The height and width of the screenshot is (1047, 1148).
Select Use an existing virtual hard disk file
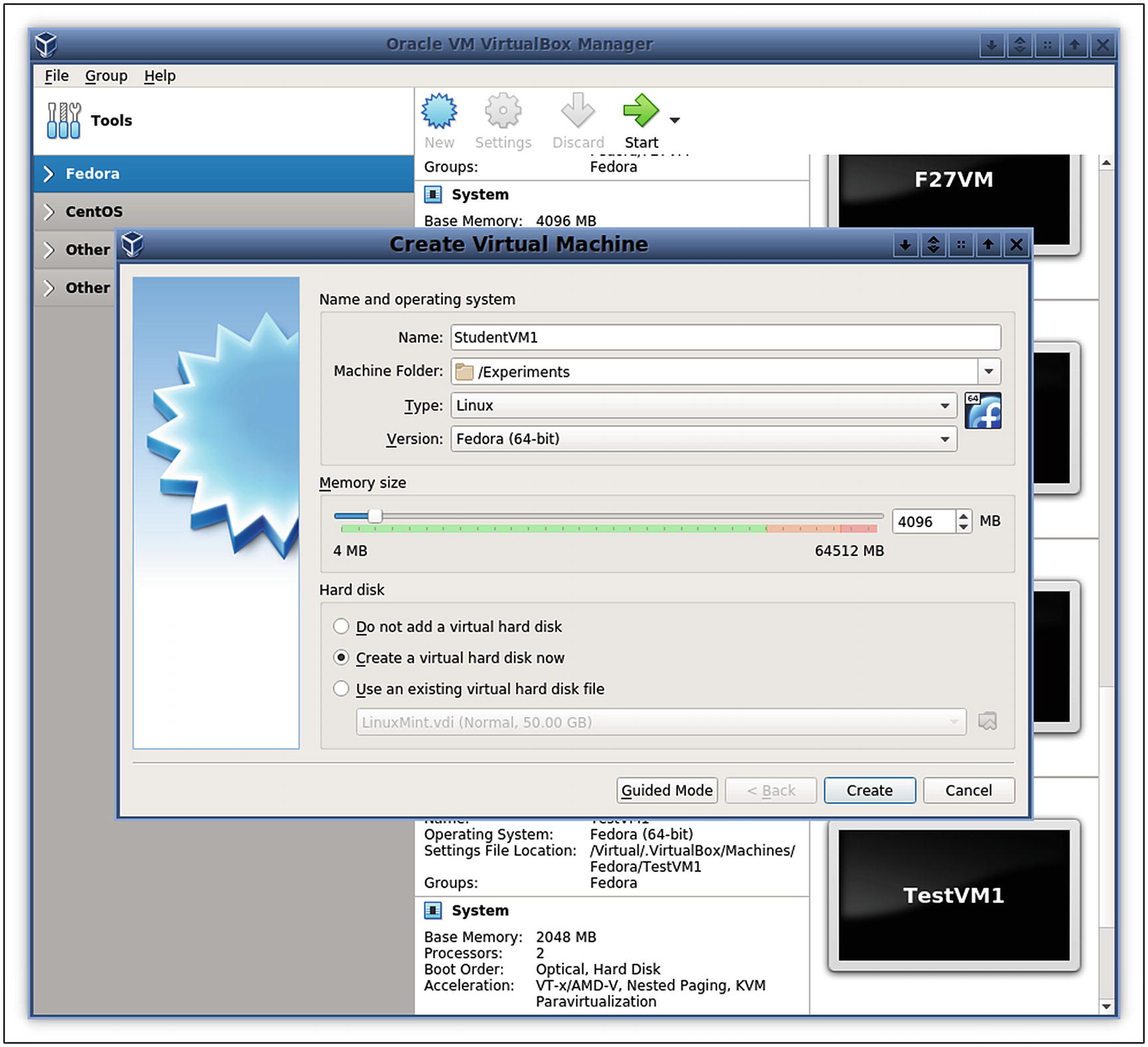pyautogui.click(x=341, y=688)
